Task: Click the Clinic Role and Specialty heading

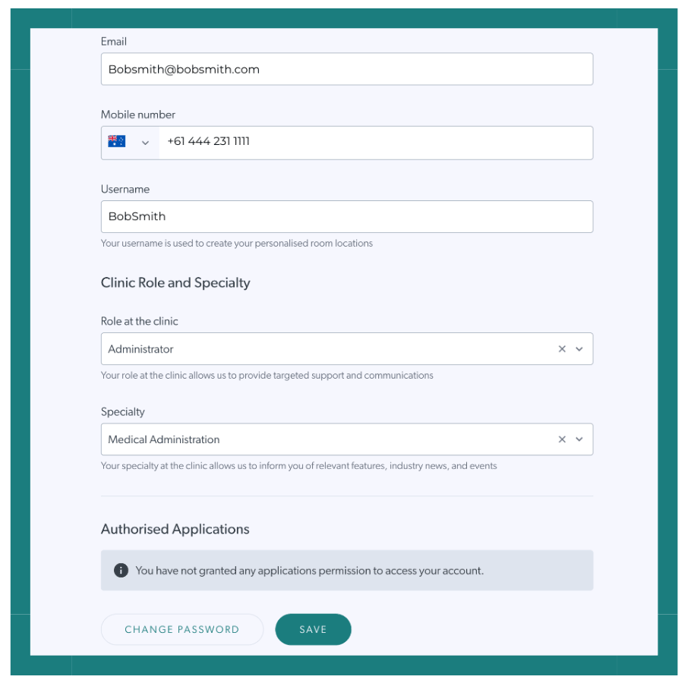Action: click(x=176, y=283)
